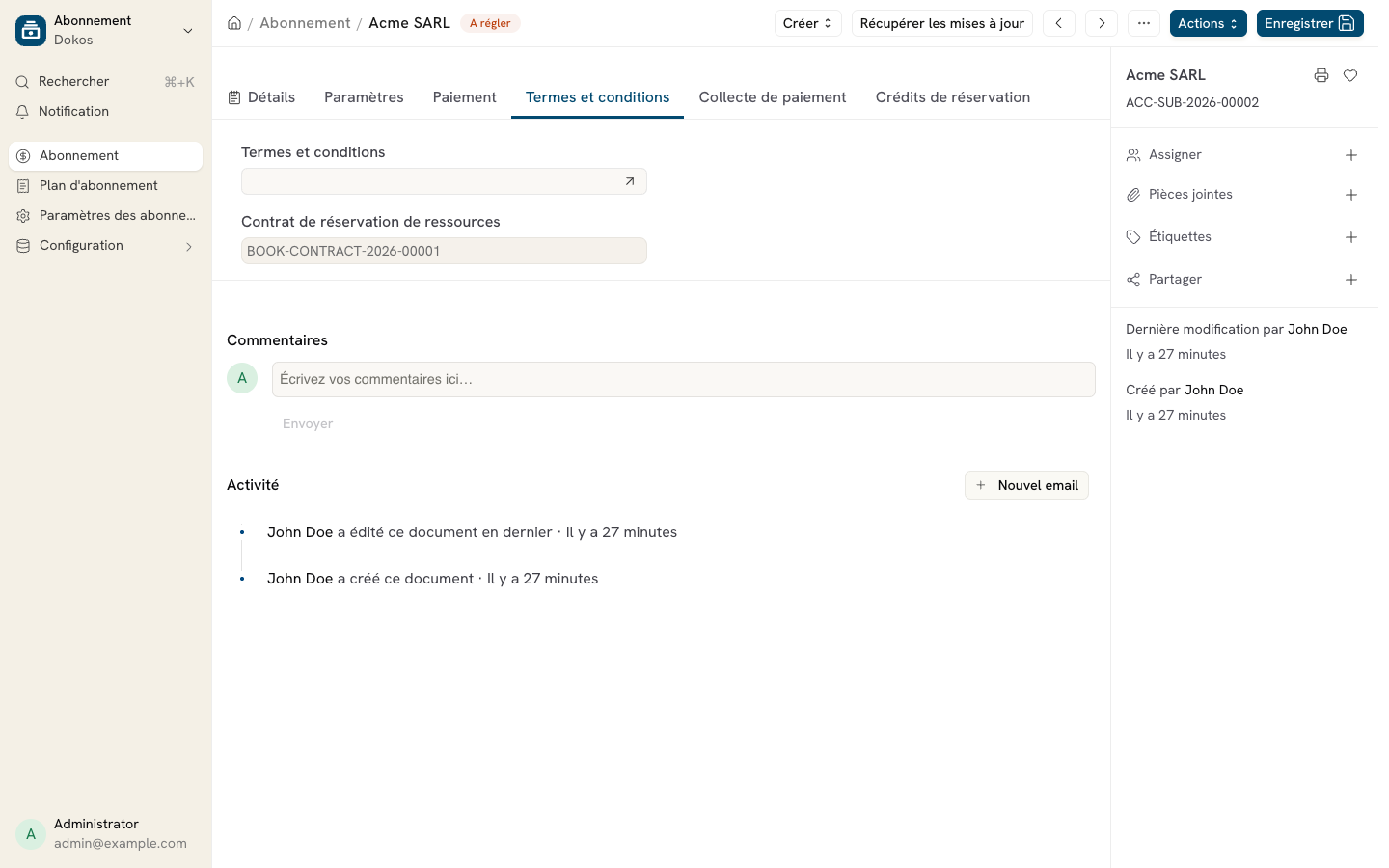
Task: Click the Contrat de réservation de ressources field
Action: point(444,251)
